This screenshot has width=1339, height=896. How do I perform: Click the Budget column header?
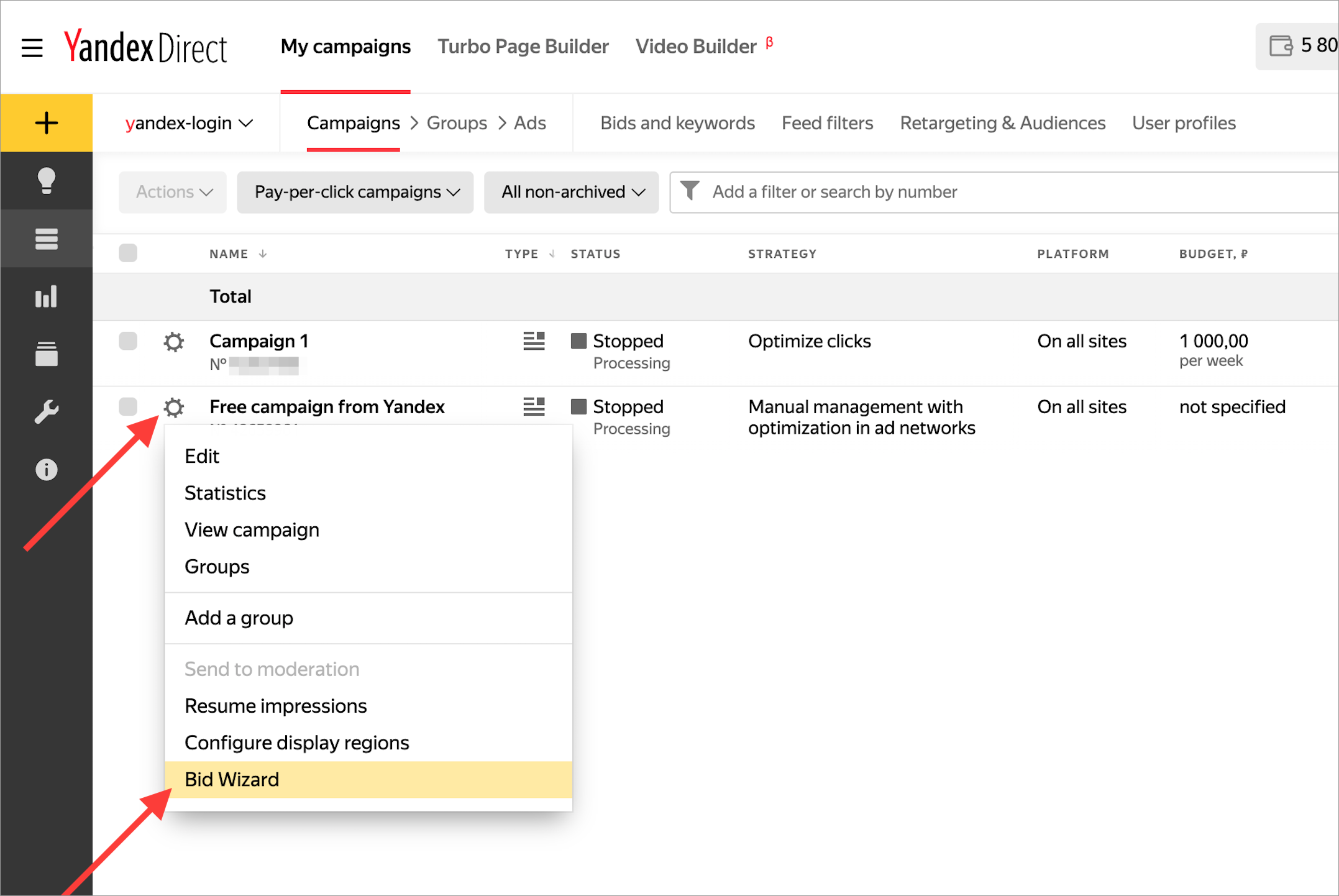[1213, 254]
